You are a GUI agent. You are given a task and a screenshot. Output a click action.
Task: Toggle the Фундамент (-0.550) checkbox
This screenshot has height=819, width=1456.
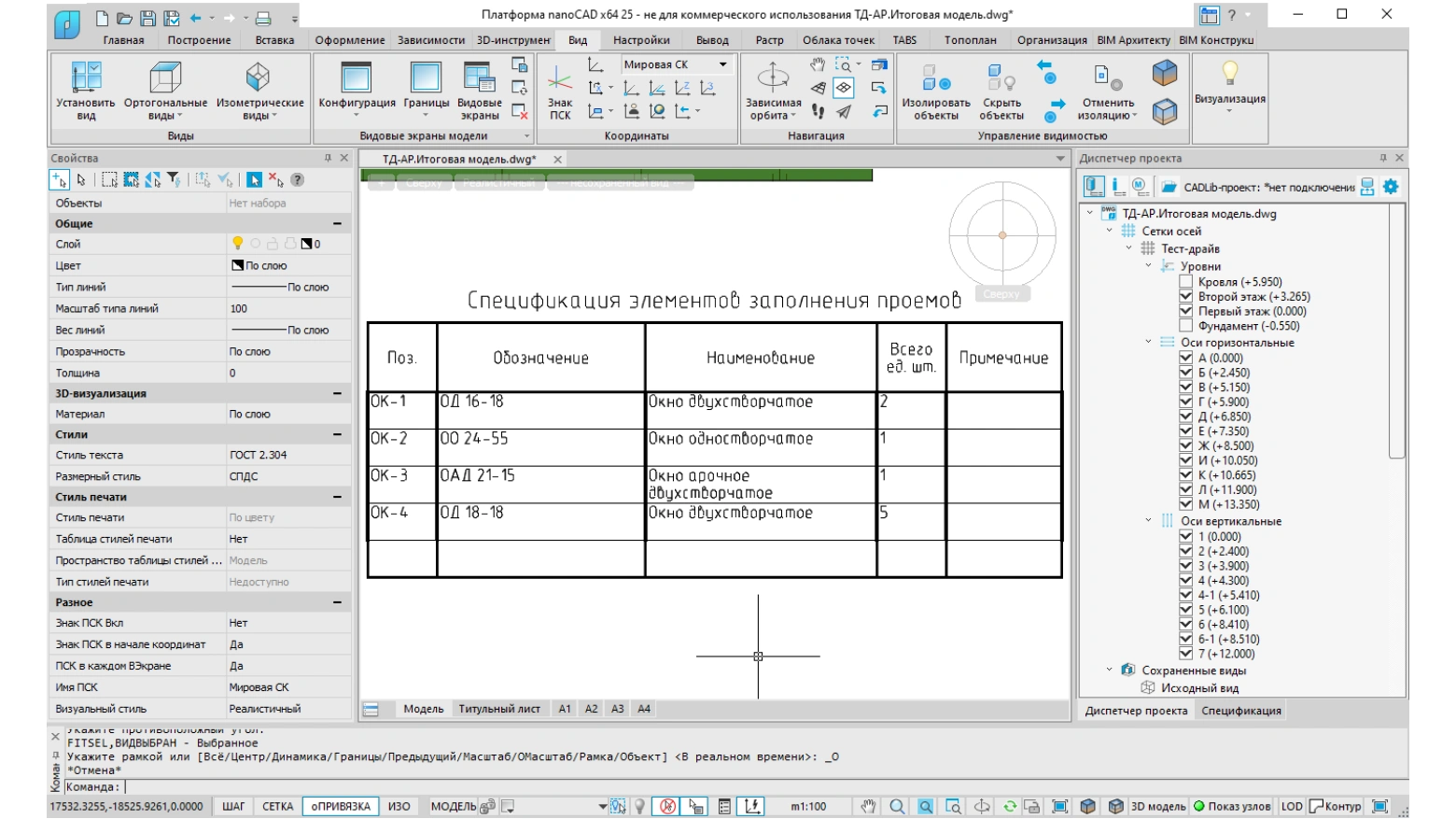1186,326
